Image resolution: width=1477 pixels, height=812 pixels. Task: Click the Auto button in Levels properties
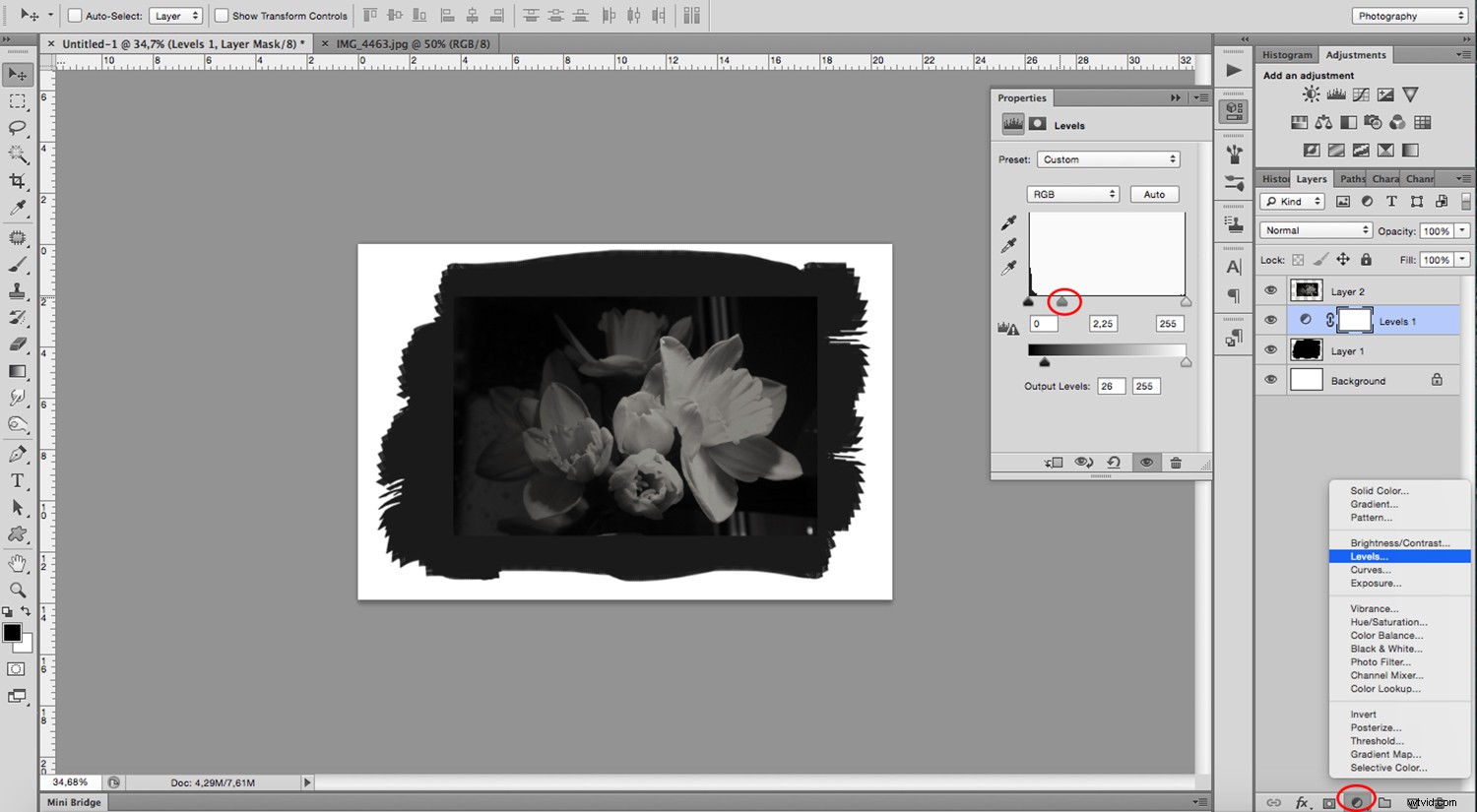[1154, 194]
